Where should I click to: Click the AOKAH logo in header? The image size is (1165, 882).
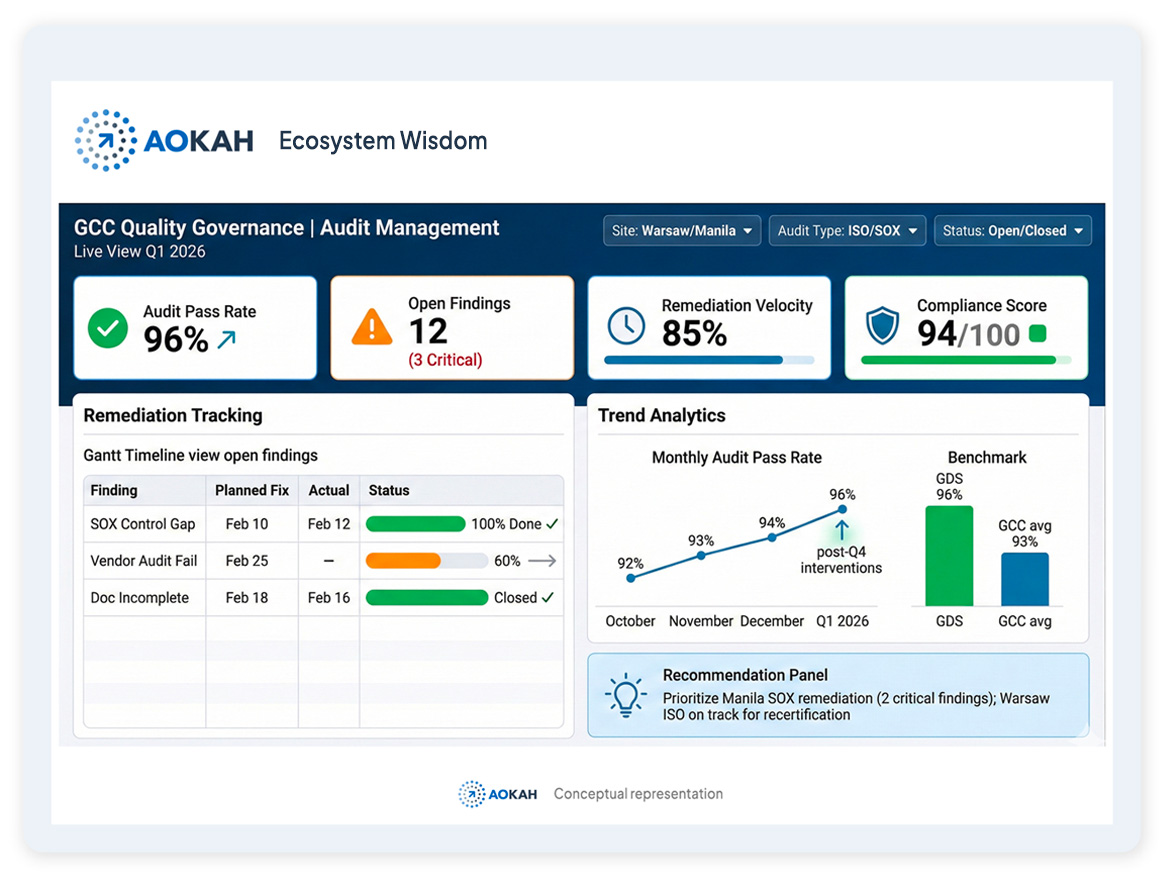165,140
